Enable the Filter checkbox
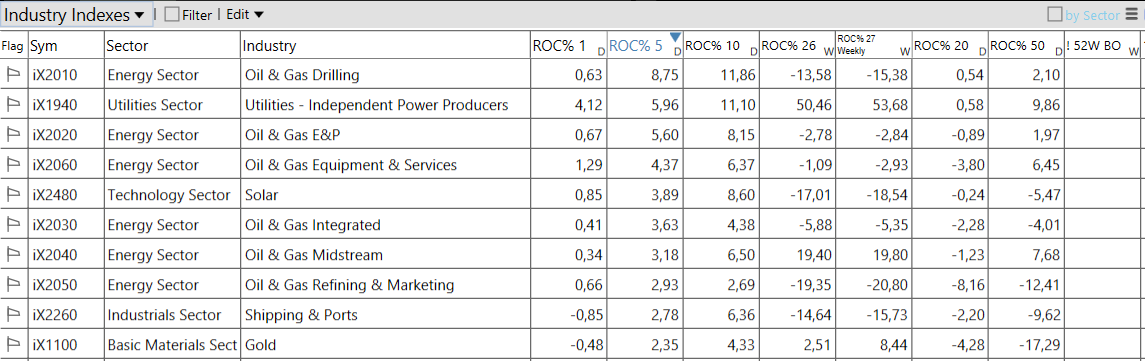The image size is (1145, 361). [172, 15]
